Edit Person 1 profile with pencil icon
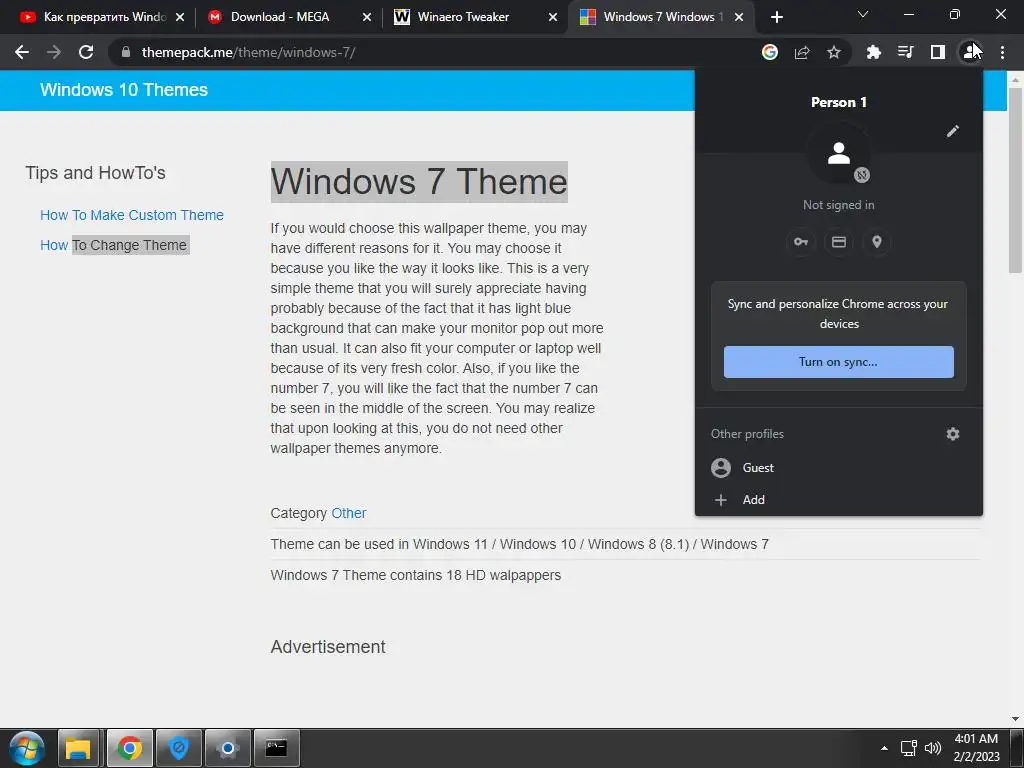Screen dimensions: 1024x768 tap(953, 131)
